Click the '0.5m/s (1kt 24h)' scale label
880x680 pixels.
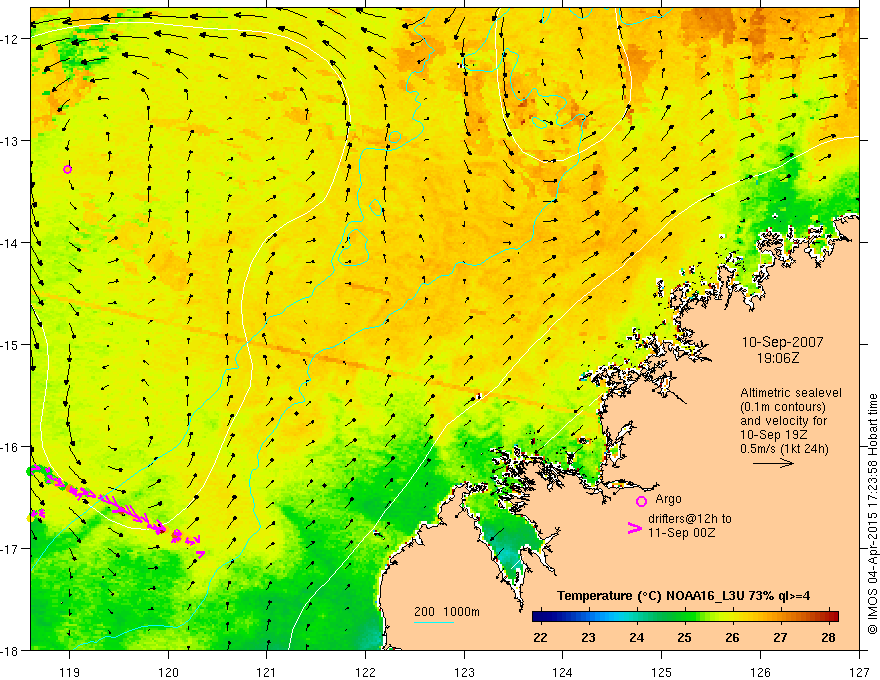pyautogui.click(x=785, y=449)
